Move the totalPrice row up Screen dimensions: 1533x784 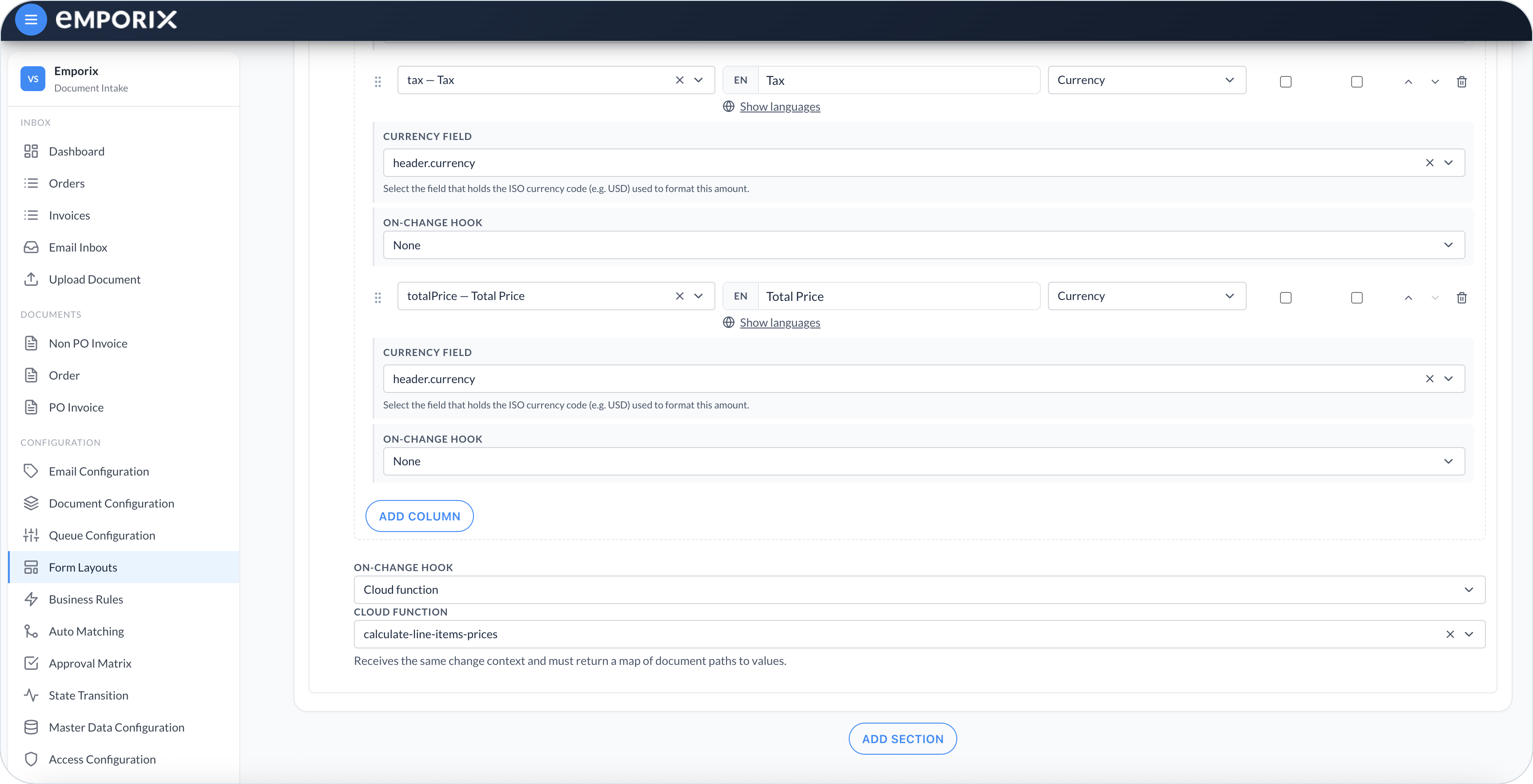(x=1408, y=297)
